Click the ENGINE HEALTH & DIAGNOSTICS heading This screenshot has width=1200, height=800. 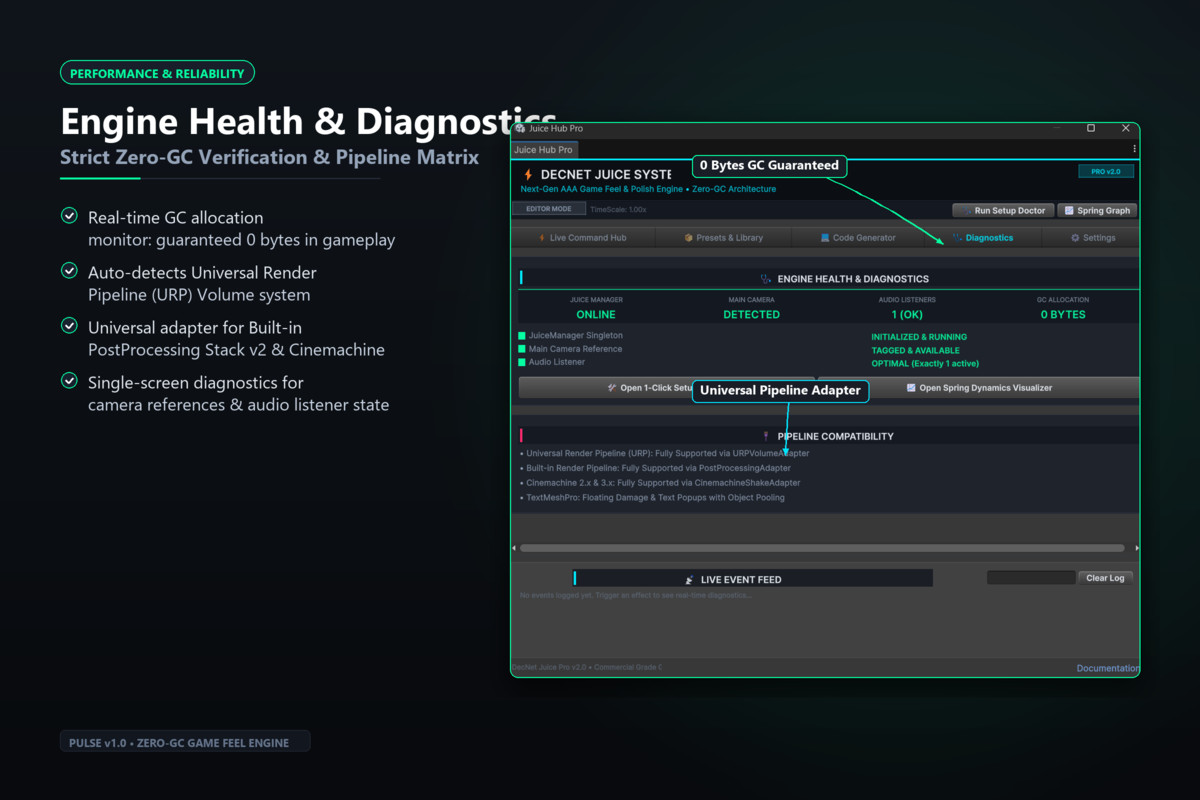click(853, 279)
